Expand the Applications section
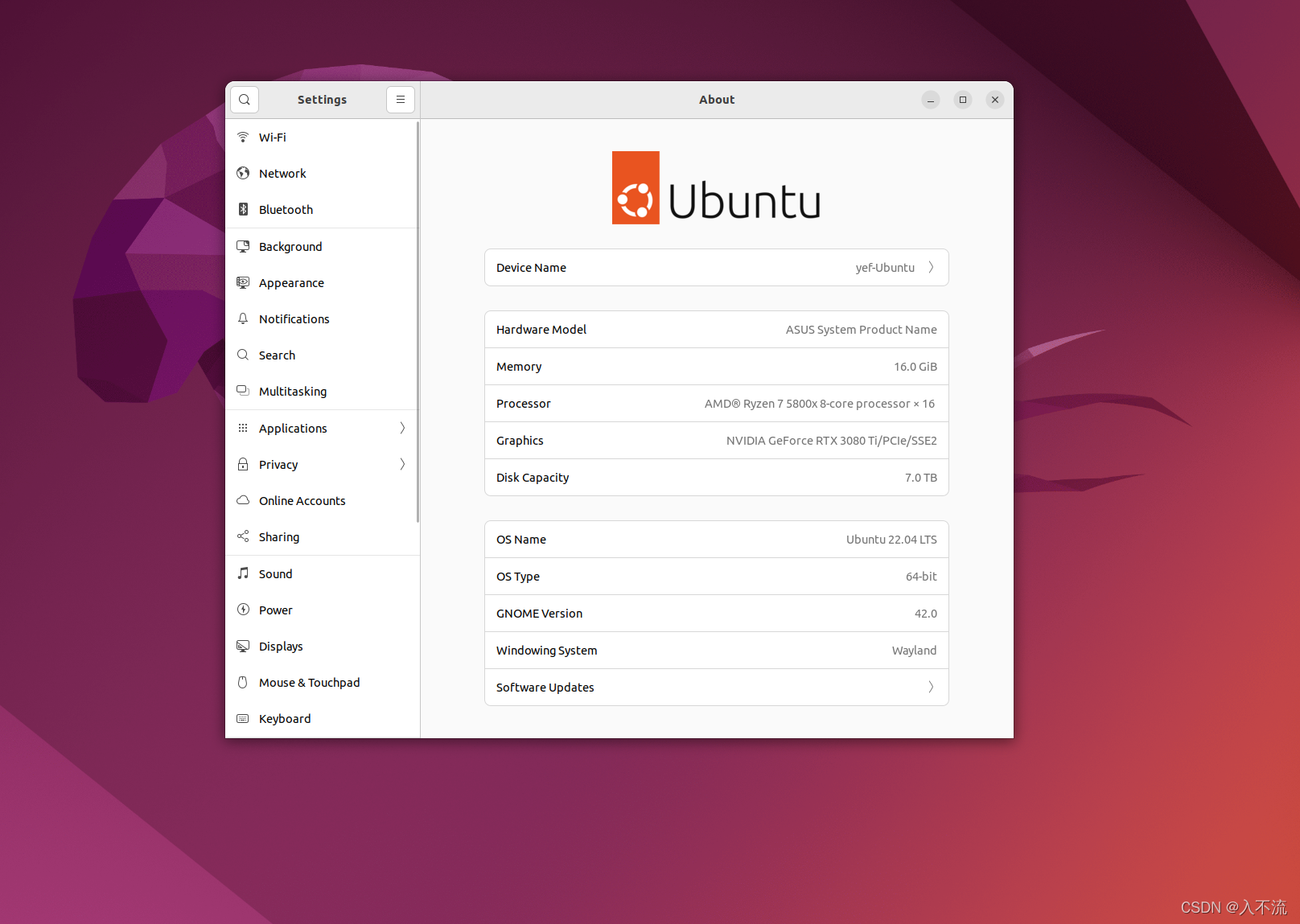 pyautogui.click(x=402, y=428)
